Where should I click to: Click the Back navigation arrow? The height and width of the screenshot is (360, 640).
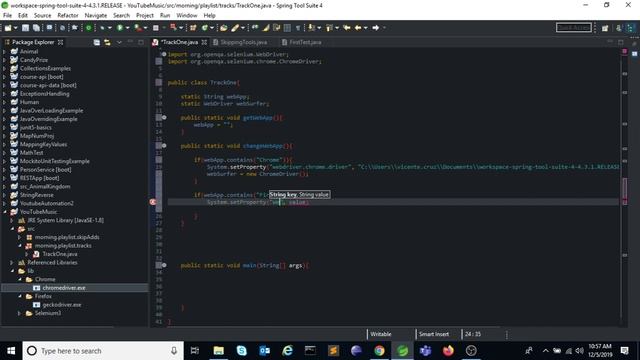coord(358,28)
